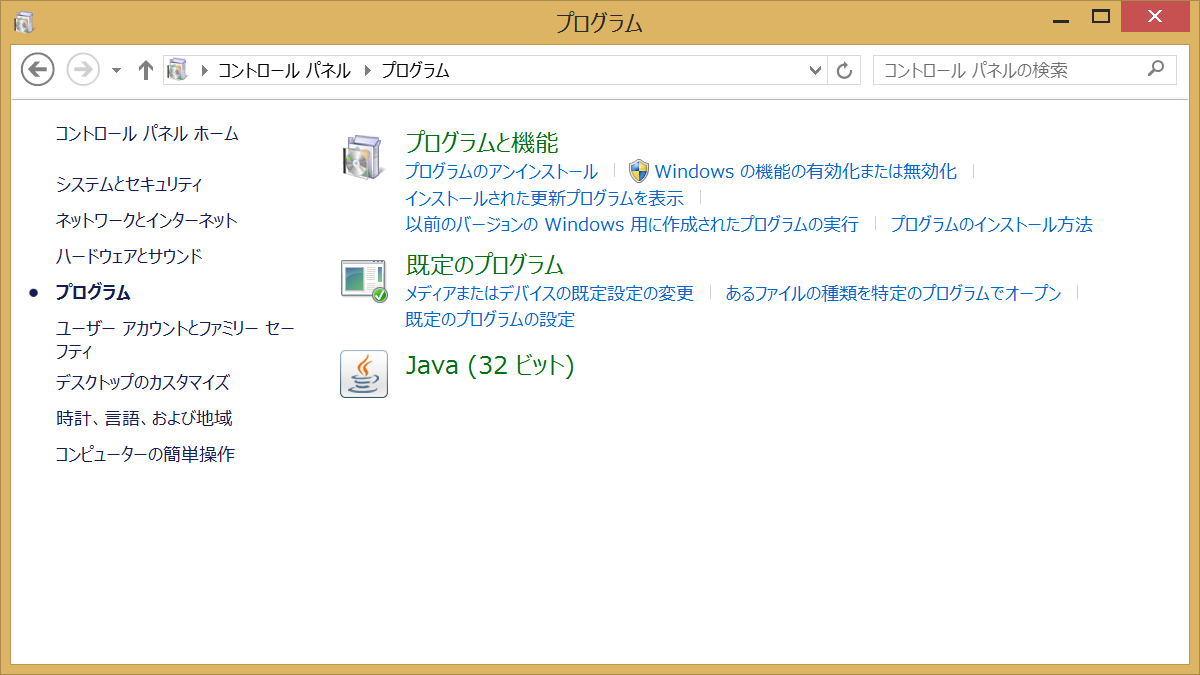Expand the root arrow before コントロール パネル
This screenshot has width=1200, height=675.
point(205,70)
